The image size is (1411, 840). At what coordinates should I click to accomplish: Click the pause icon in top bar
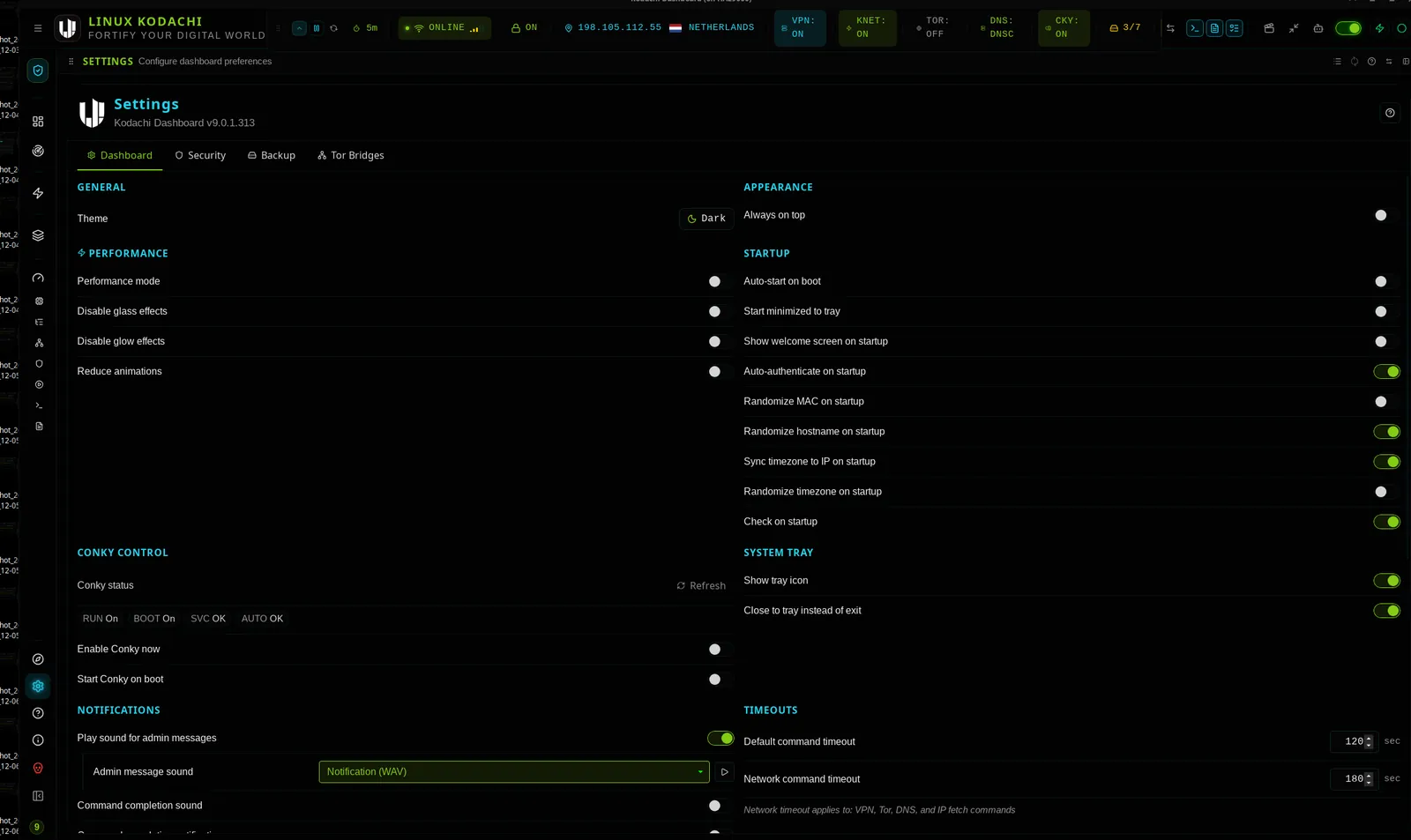point(317,28)
